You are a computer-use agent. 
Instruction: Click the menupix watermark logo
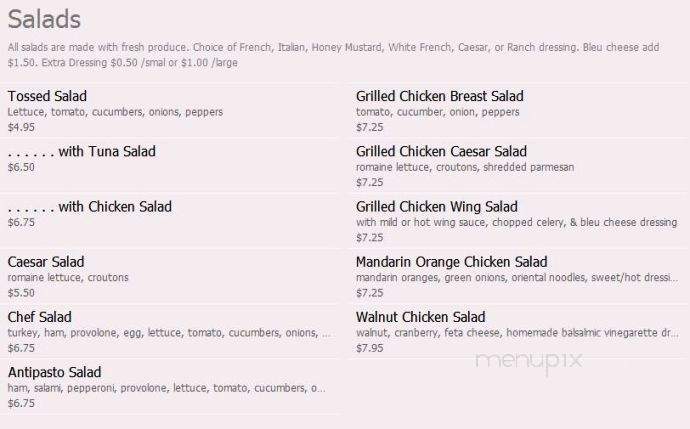(x=529, y=361)
